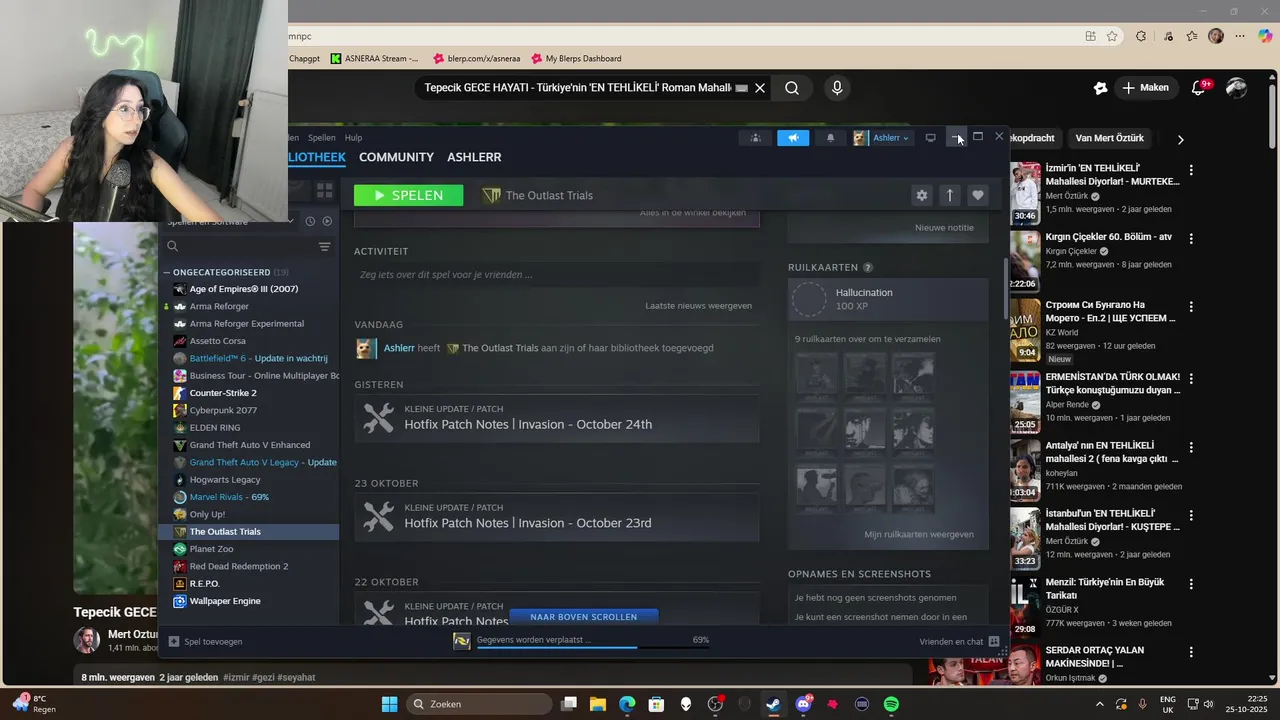
Task: Click the library search field
Action: coord(237,246)
